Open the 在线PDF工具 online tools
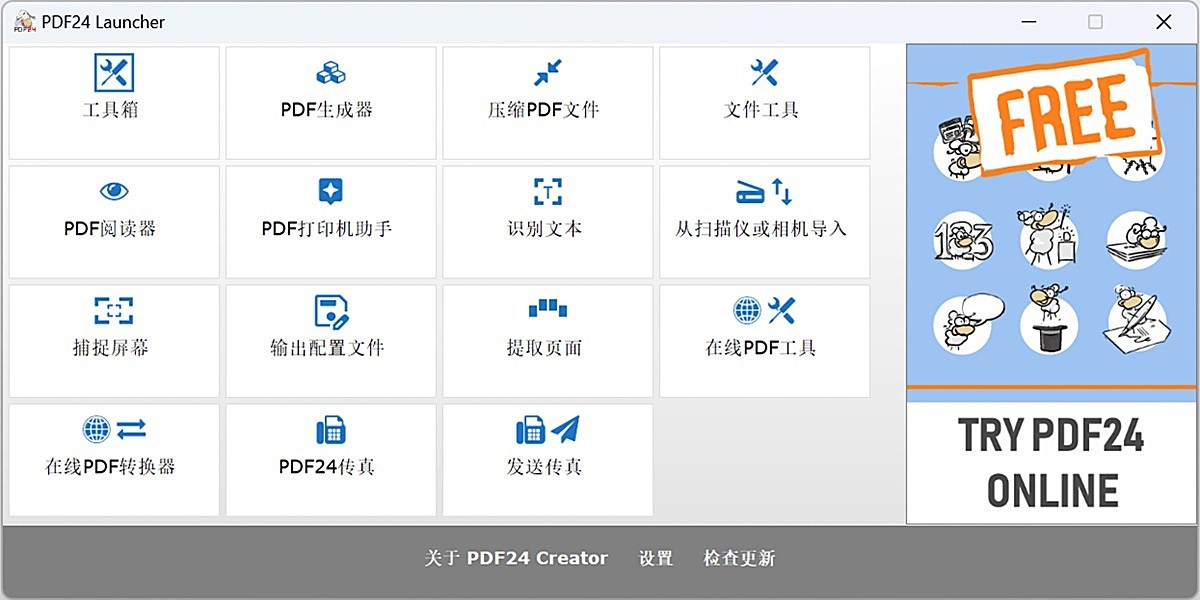 pyautogui.click(x=763, y=340)
